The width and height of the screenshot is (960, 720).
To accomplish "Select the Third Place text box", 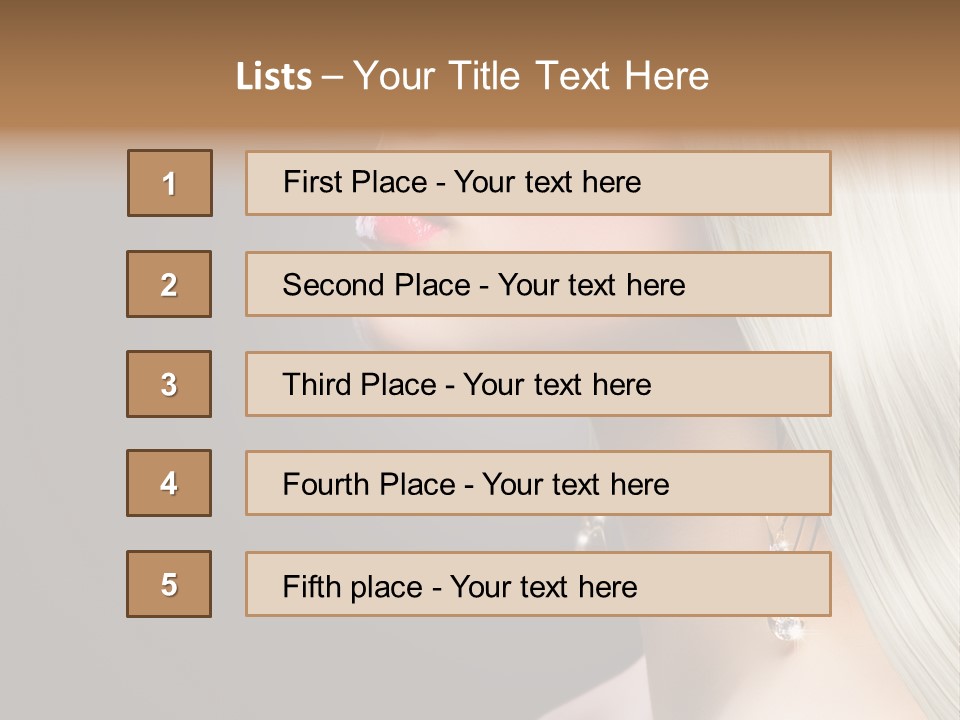I will 538,384.
